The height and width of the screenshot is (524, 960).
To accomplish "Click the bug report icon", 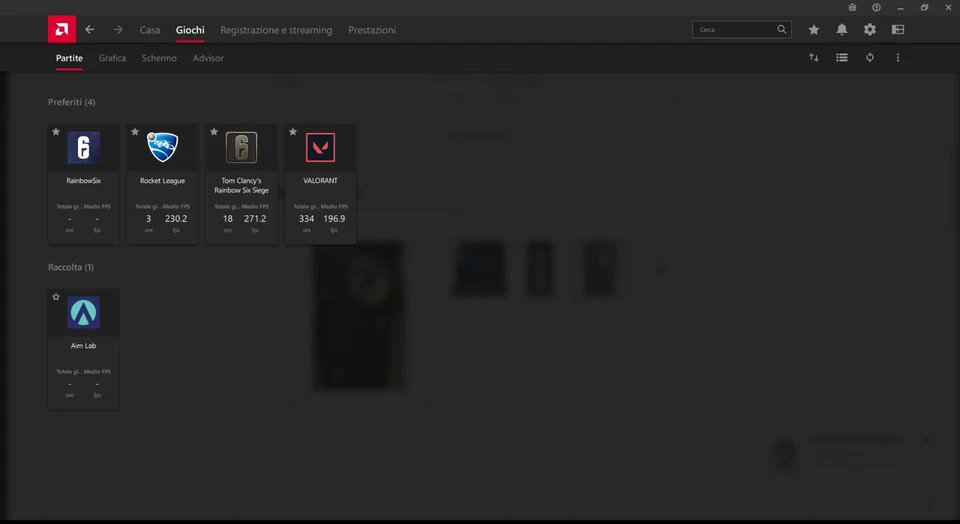I will coord(852,7).
